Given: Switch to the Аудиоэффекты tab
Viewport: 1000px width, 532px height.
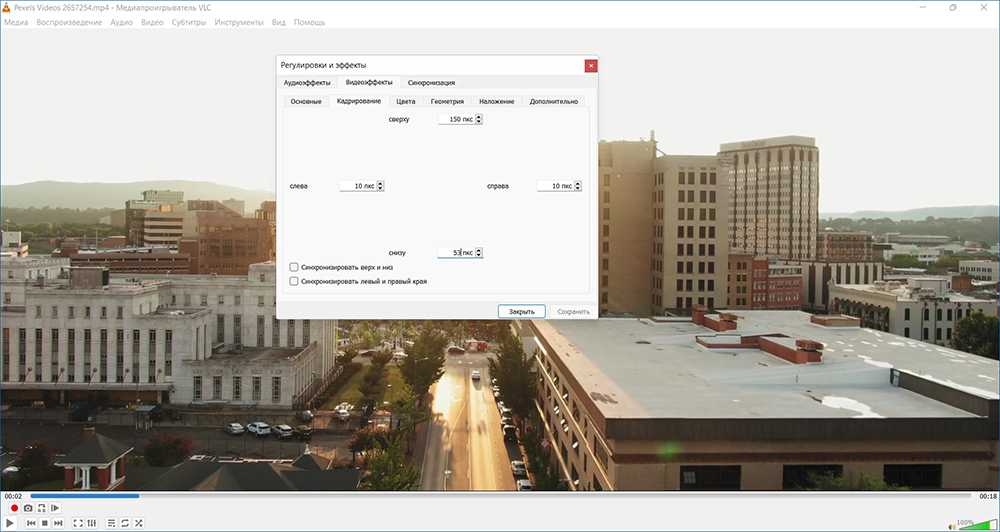Looking at the screenshot, I should pos(304,82).
